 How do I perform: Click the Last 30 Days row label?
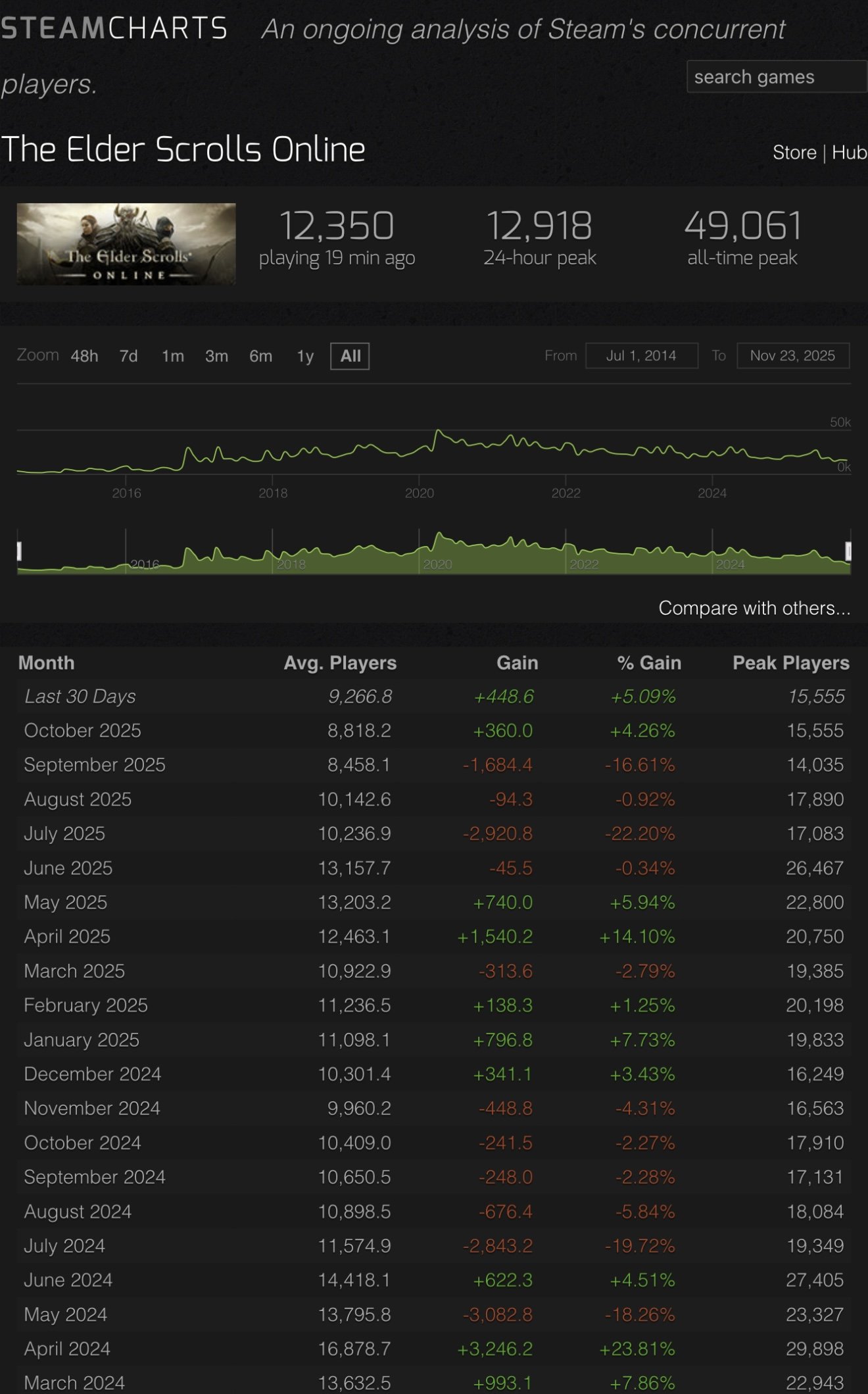[80, 697]
